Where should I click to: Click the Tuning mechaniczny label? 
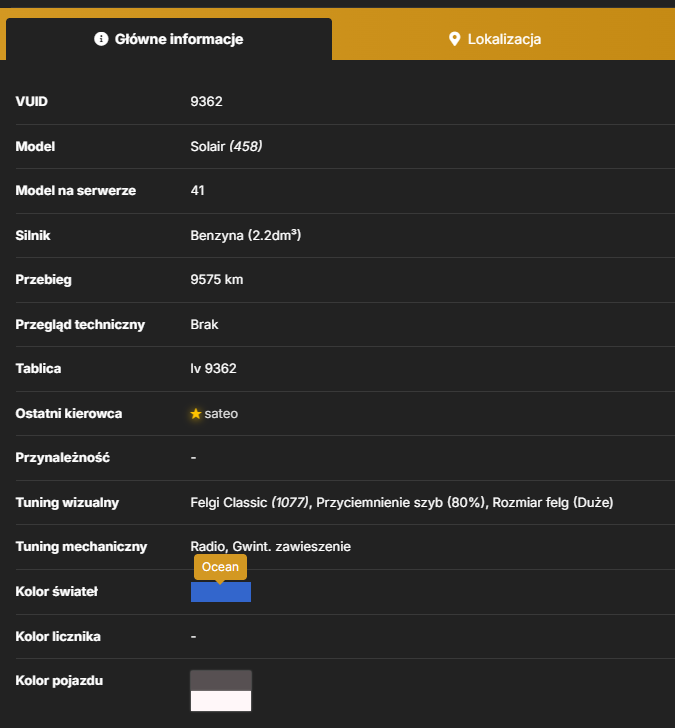click(x=81, y=546)
